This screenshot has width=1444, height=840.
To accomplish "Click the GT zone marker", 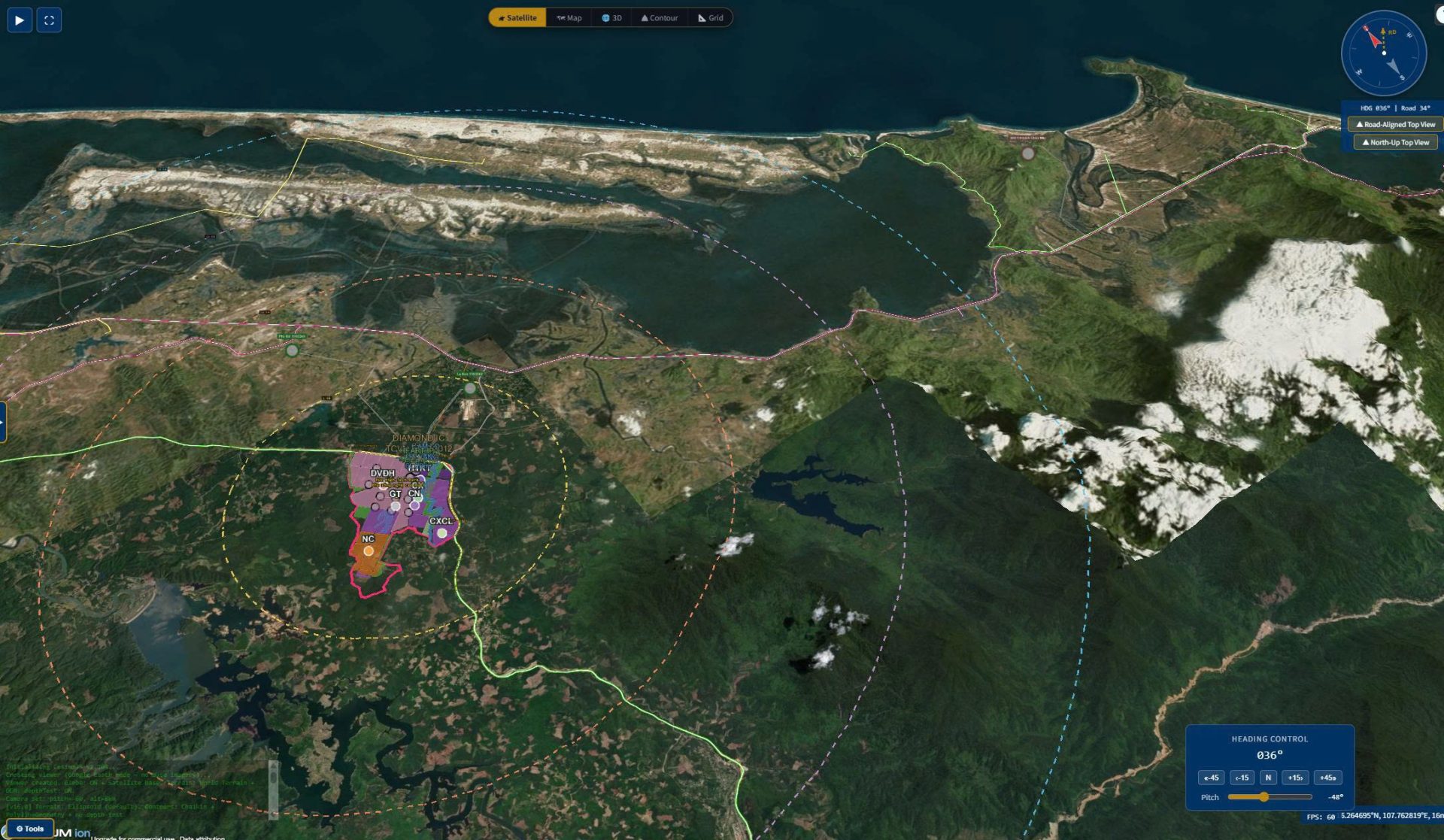I will tap(396, 506).
